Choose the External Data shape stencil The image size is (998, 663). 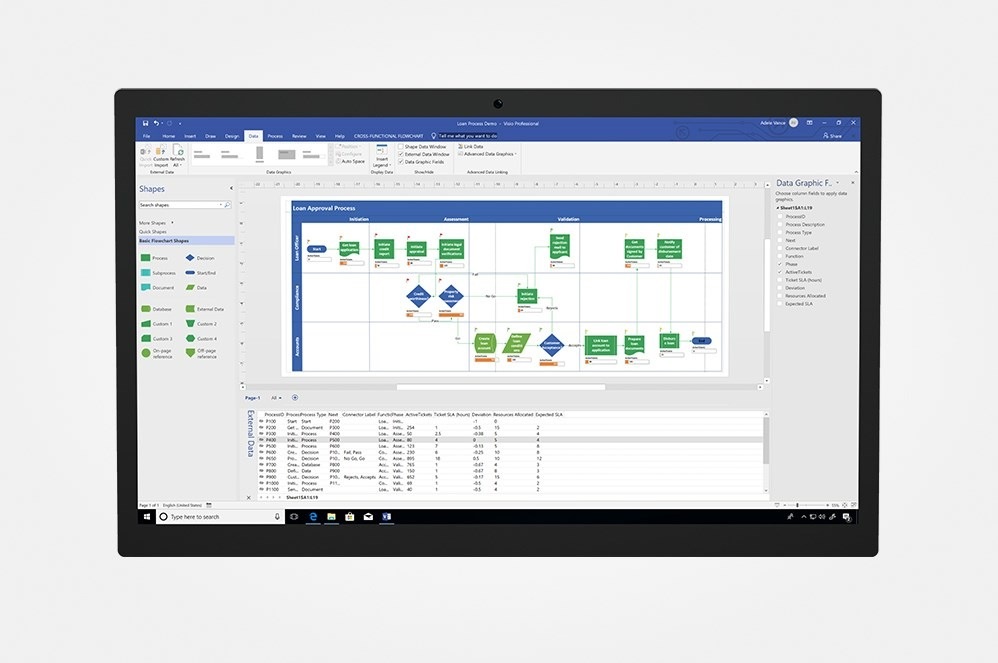click(x=191, y=309)
